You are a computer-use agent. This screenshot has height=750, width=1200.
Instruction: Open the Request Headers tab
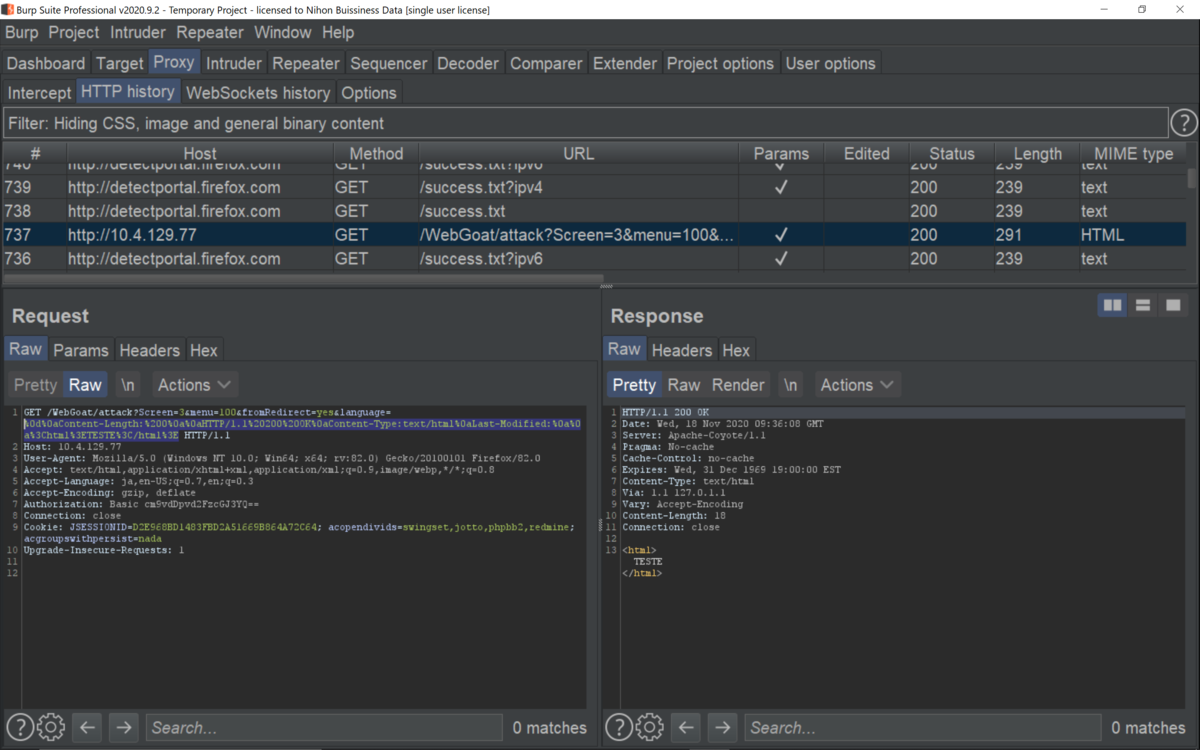[x=150, y=350]
